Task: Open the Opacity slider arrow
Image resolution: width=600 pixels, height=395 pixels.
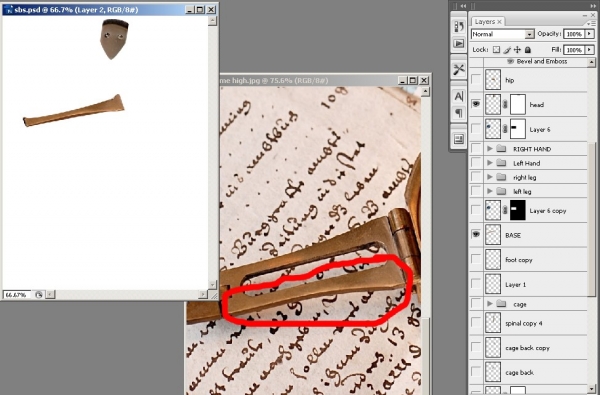Action: pos(589,34)
